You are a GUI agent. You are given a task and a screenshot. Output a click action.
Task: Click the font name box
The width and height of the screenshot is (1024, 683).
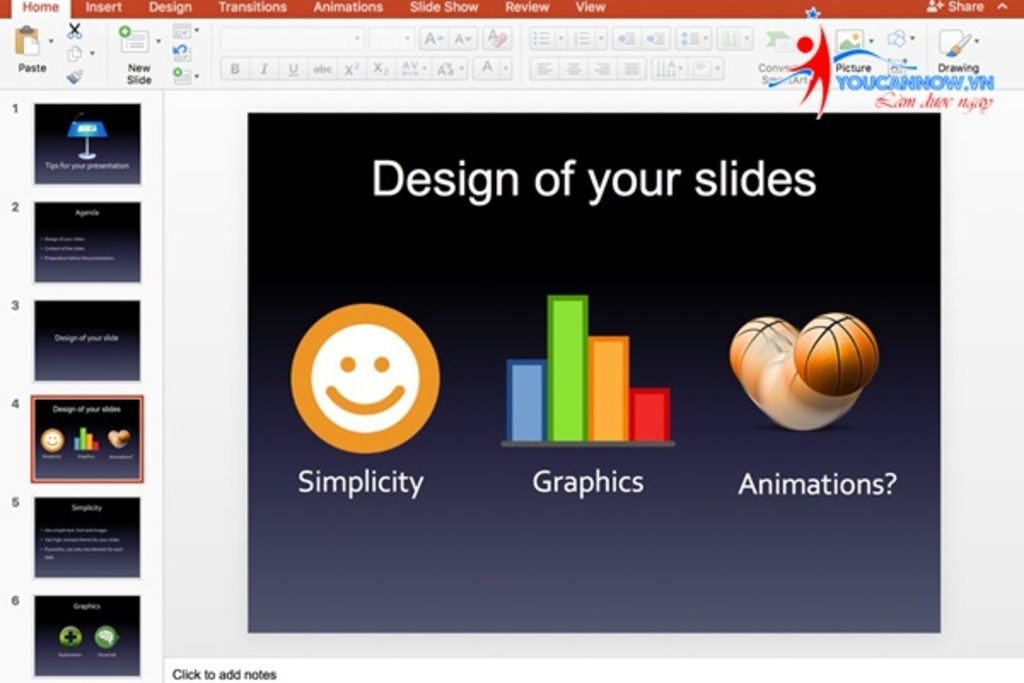293,39
